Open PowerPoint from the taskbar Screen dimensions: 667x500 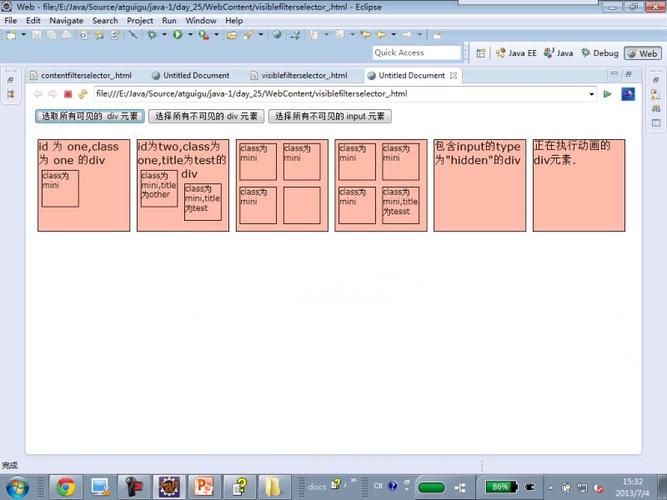coord(204,487)
